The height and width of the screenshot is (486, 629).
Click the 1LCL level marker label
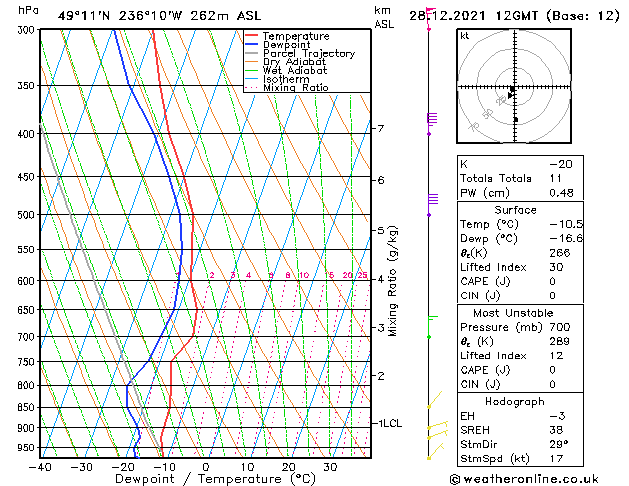(x=390, y=423)
